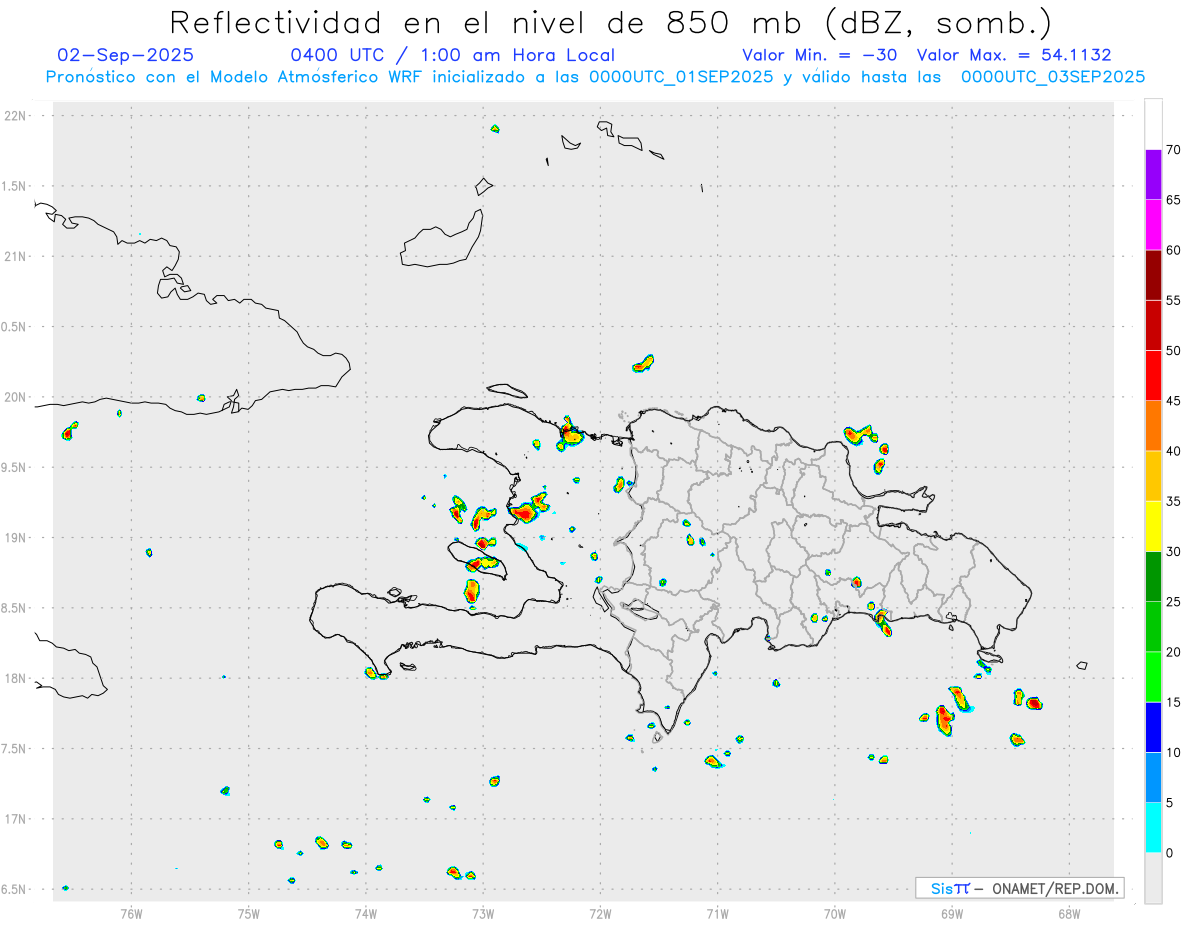Screen dimensions: 1200x927
Task: Click the "40" color scale label
Action: pyautogui.click(x=1173, y=451)
